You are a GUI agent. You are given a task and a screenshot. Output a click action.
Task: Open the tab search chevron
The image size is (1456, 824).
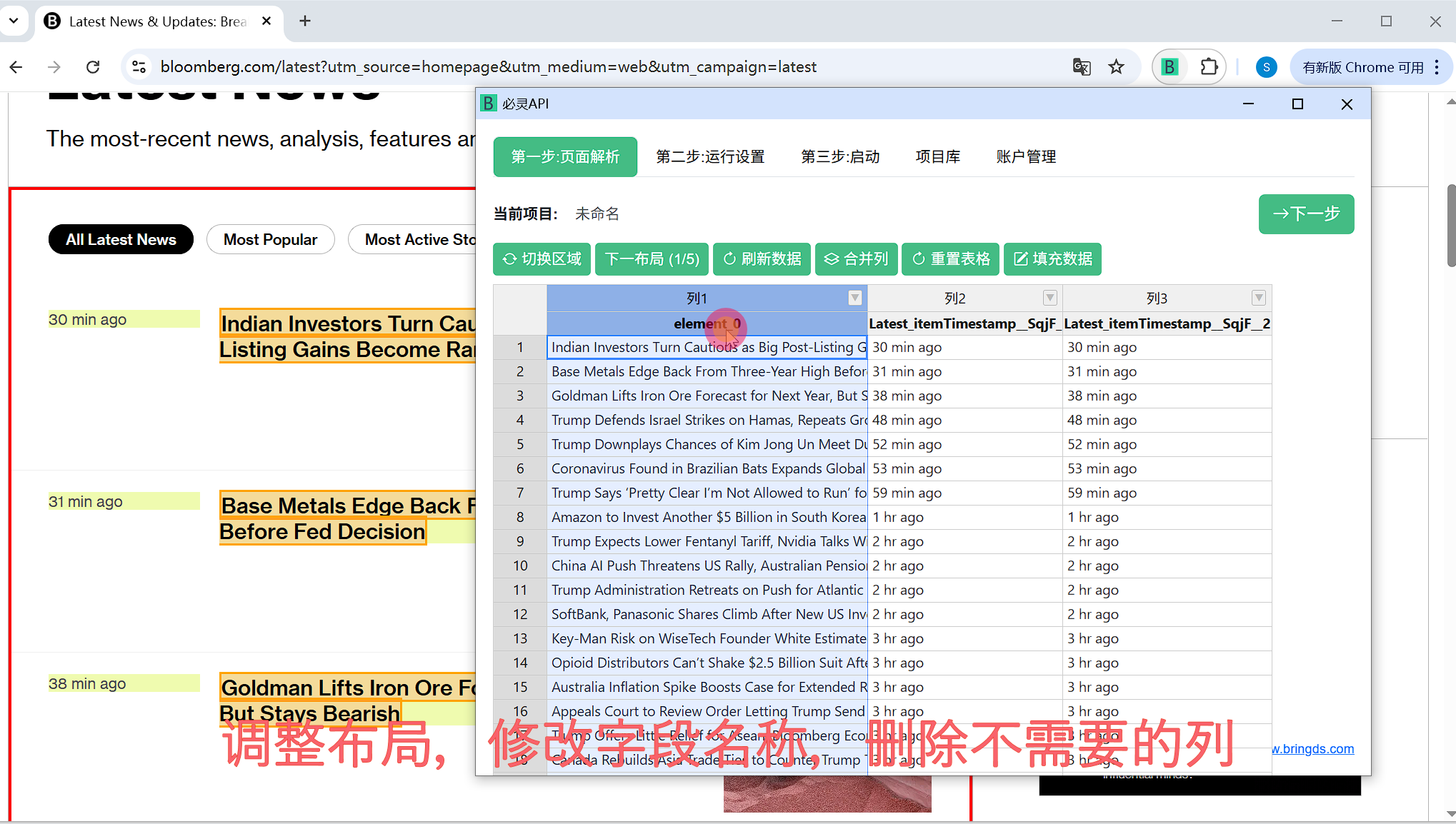14,21
